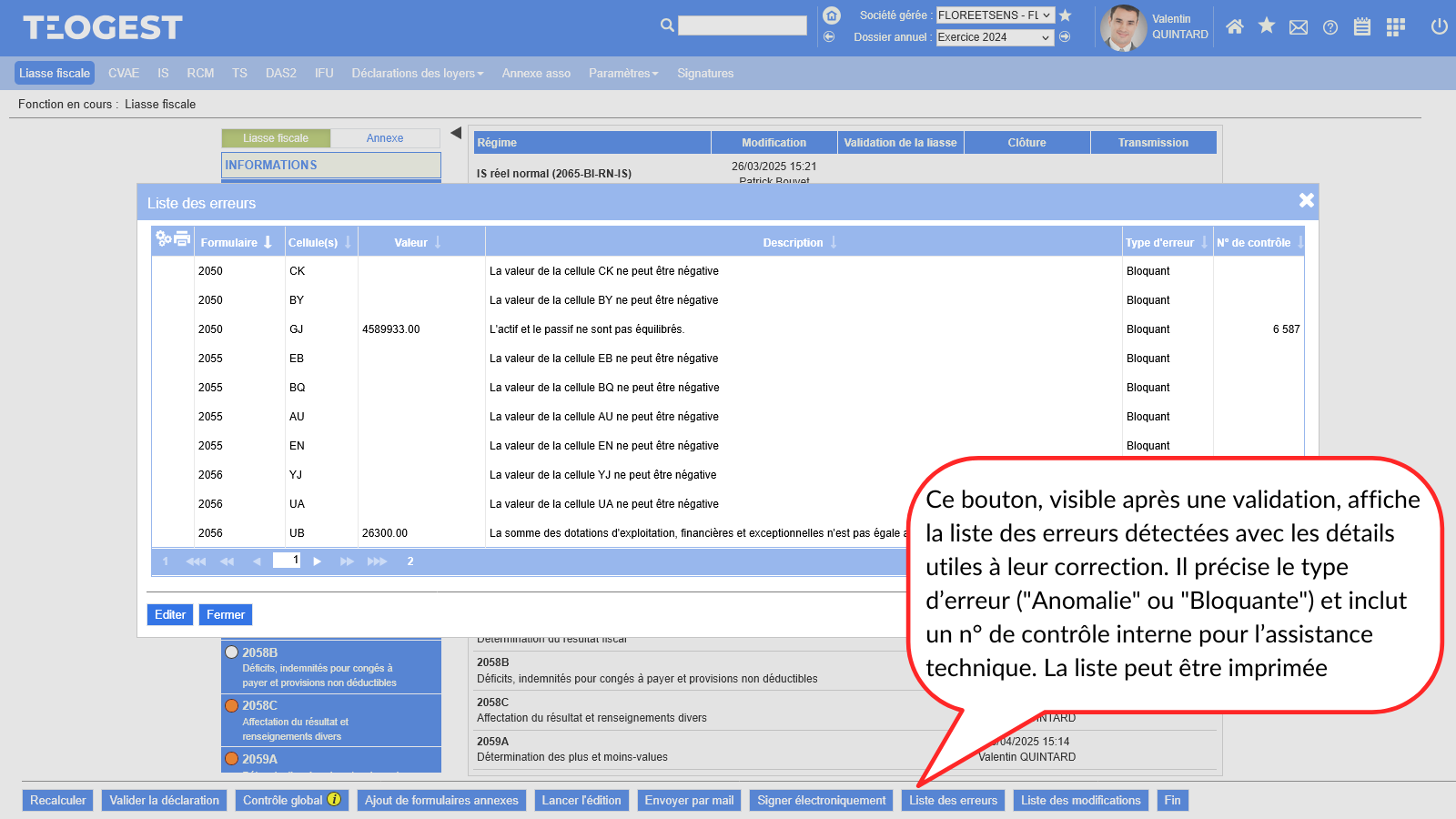Click the Editer button
This screenshot has height=819, width=1456.
point(170,615)
